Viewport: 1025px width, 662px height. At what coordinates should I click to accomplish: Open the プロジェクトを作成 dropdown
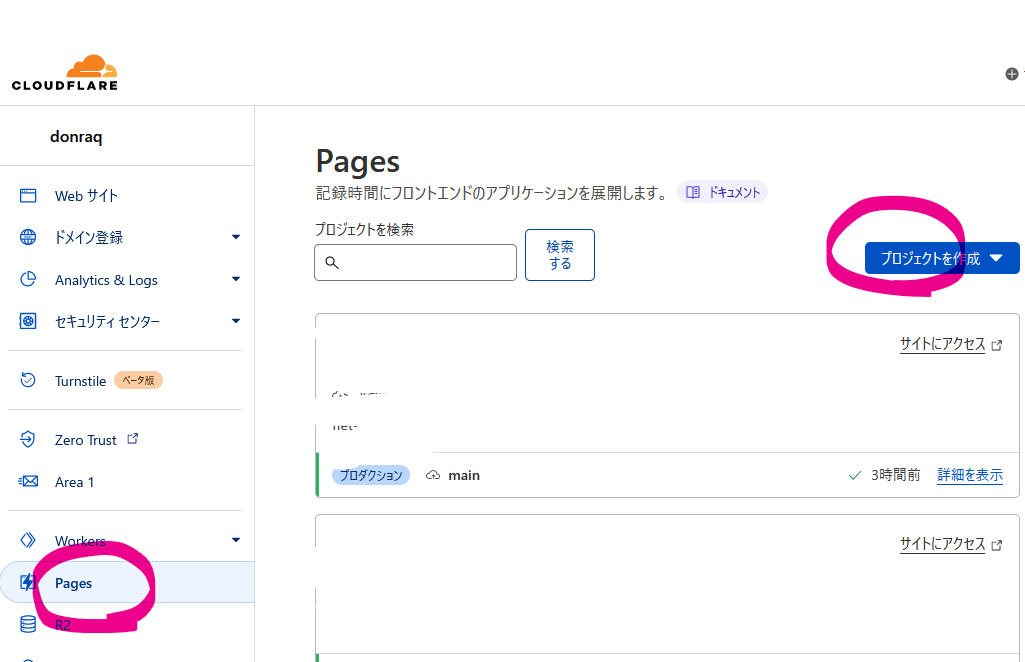click(x=942, y=258)
